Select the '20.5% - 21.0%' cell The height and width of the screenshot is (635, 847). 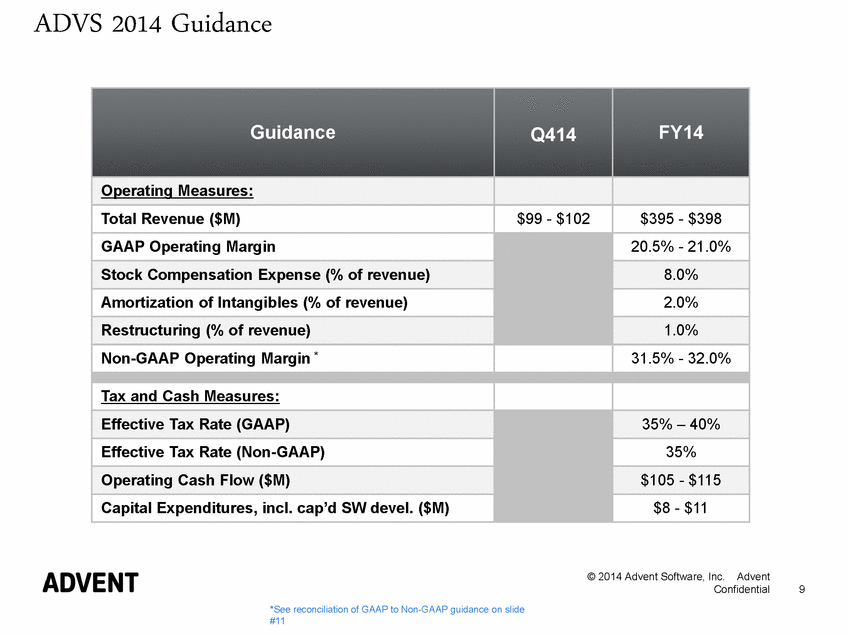click(681, 247)
